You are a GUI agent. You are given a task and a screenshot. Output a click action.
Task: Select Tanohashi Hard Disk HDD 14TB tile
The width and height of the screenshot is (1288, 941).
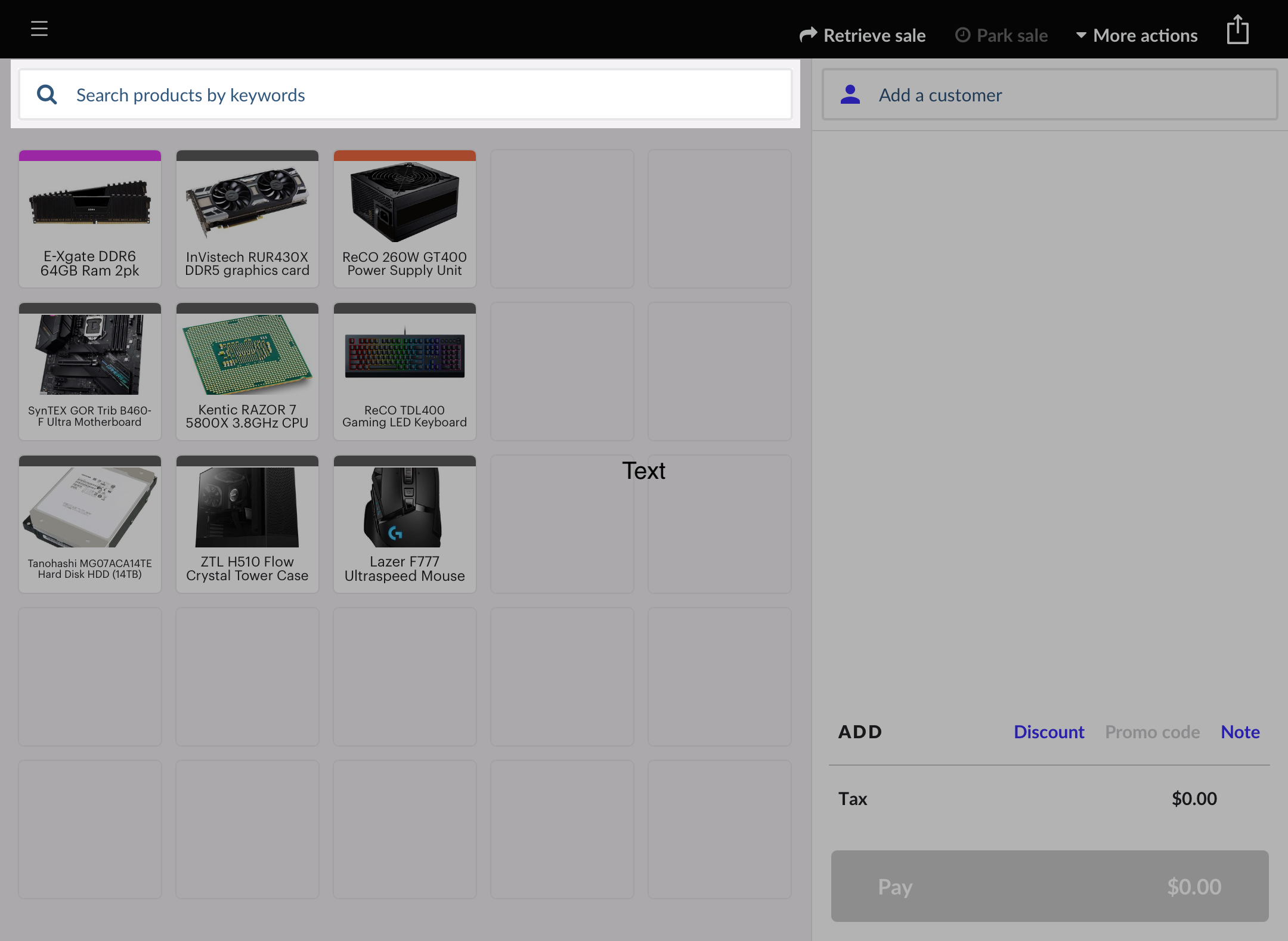click(90, 524)
